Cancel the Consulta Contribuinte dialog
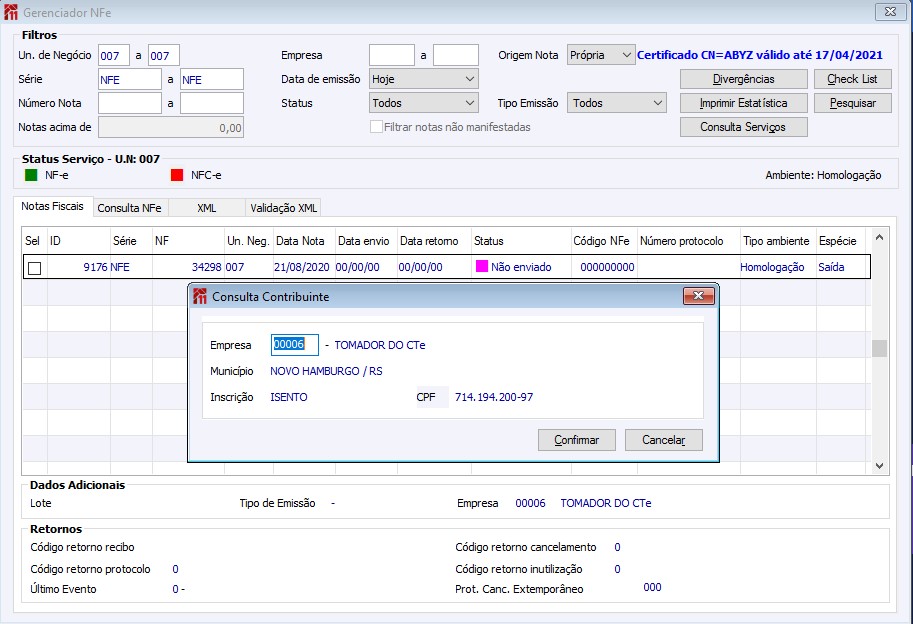913x624 pixels. pyautogui.click(x=664, y=440)
